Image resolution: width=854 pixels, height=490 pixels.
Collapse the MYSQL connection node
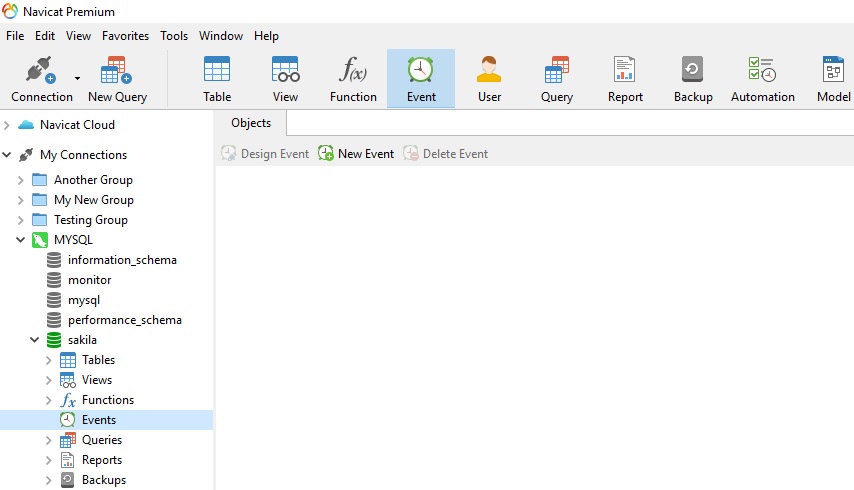point(20,240)
